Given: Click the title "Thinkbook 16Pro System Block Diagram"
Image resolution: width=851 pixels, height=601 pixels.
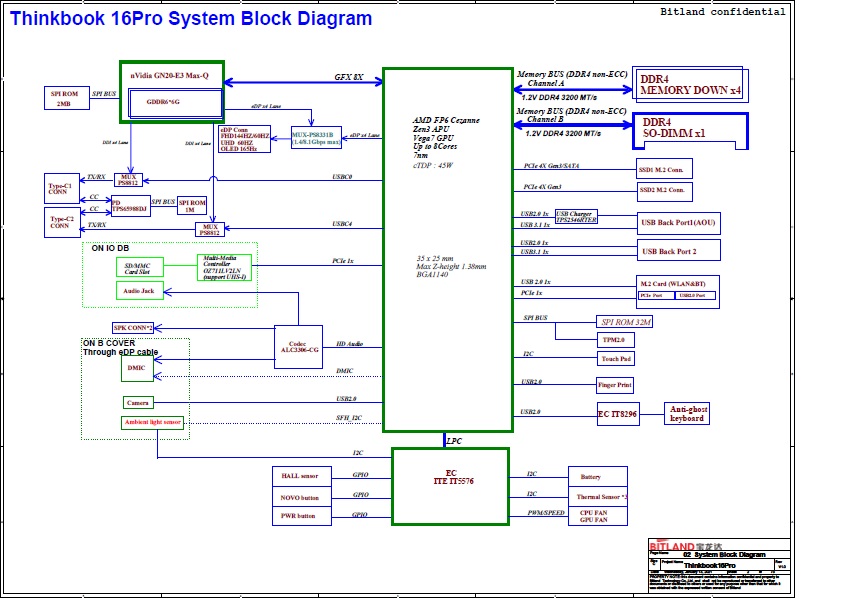Looking at the screenshot, I should click(x=191, y=18).
